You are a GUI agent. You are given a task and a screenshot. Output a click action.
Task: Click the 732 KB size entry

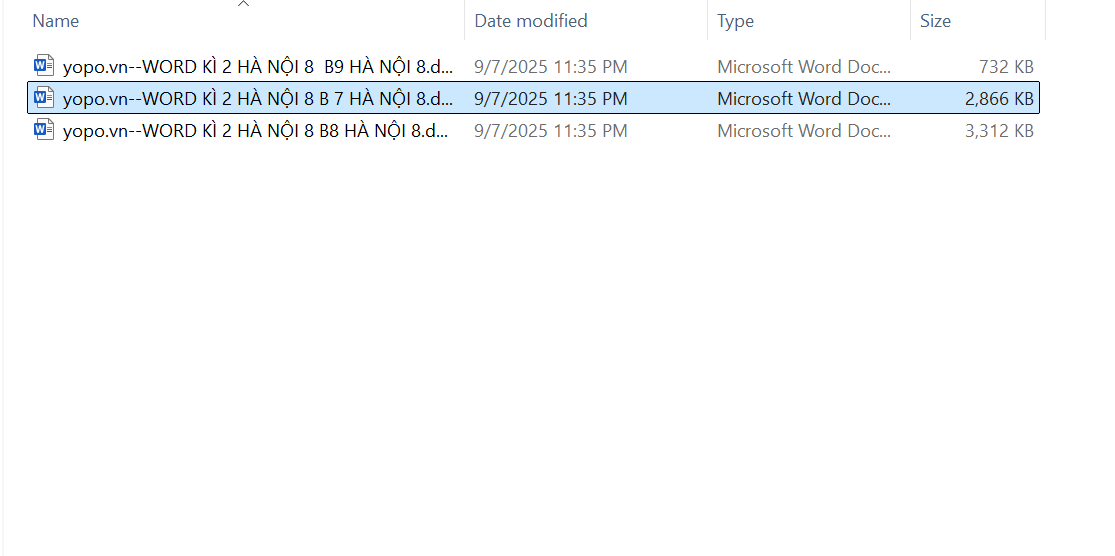[x=1006, y=67]
